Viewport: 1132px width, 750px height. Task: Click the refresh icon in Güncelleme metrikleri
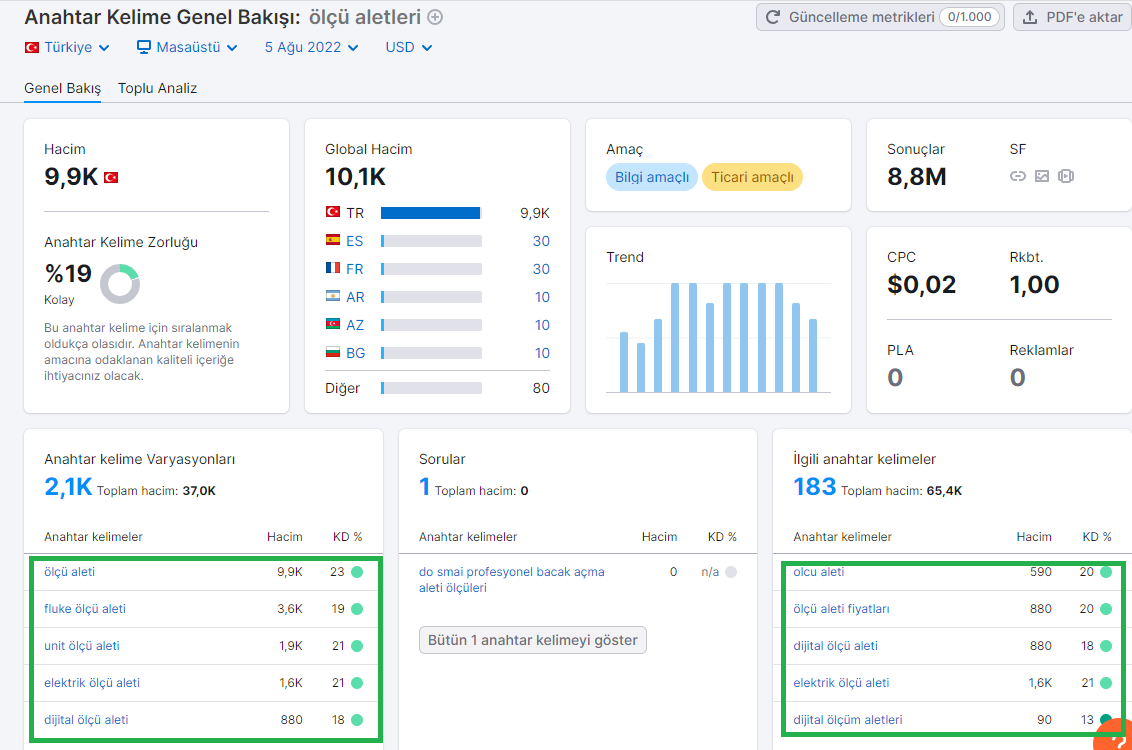click(x=772, y=17)
